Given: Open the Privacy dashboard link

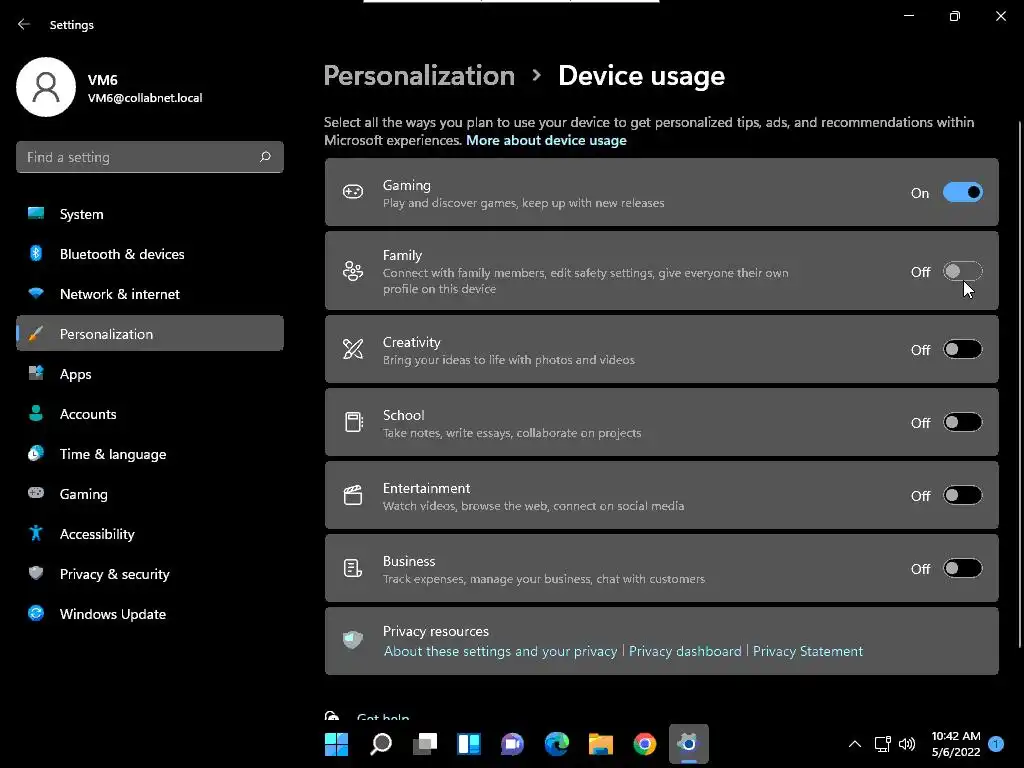Looking at the screenshot, I should pos(685,651).
